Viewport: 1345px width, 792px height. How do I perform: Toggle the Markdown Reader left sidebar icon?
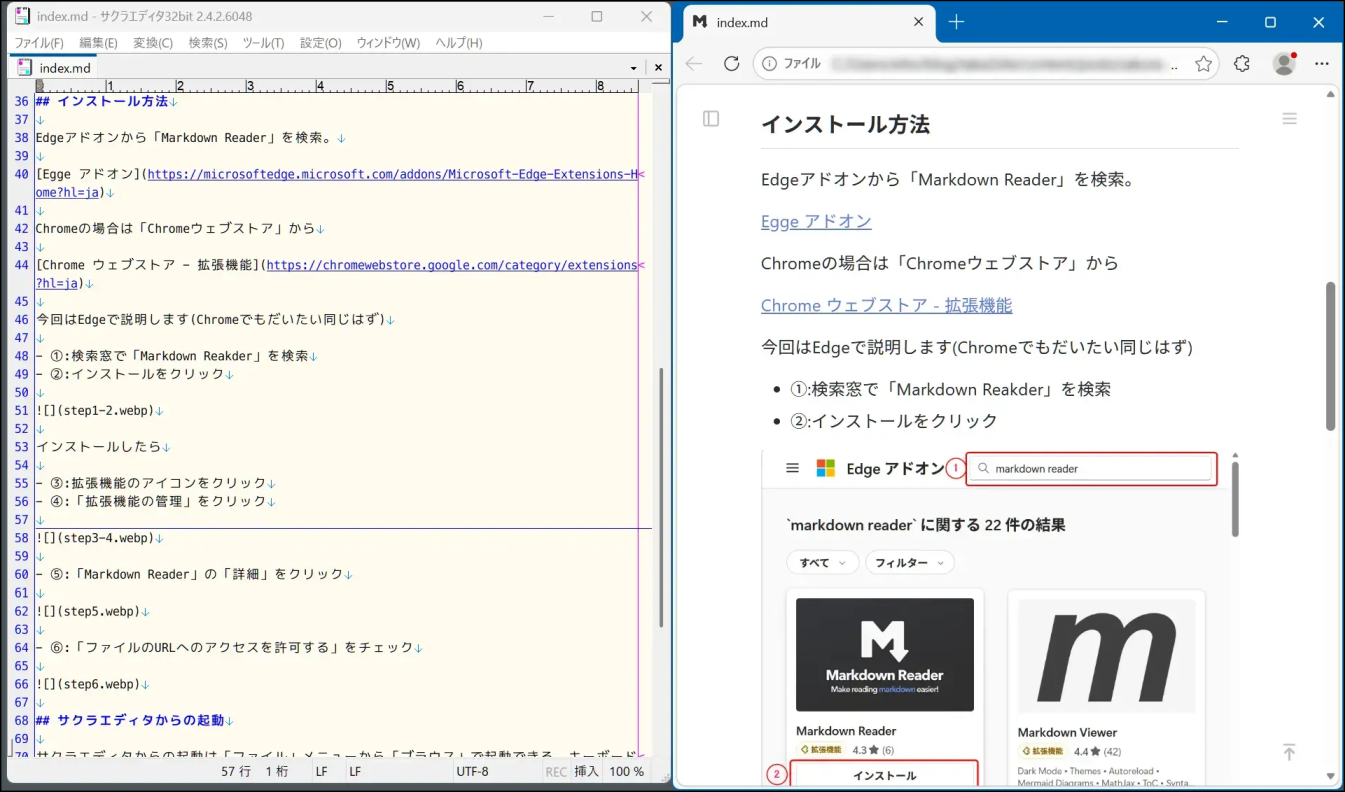[711, 119]
